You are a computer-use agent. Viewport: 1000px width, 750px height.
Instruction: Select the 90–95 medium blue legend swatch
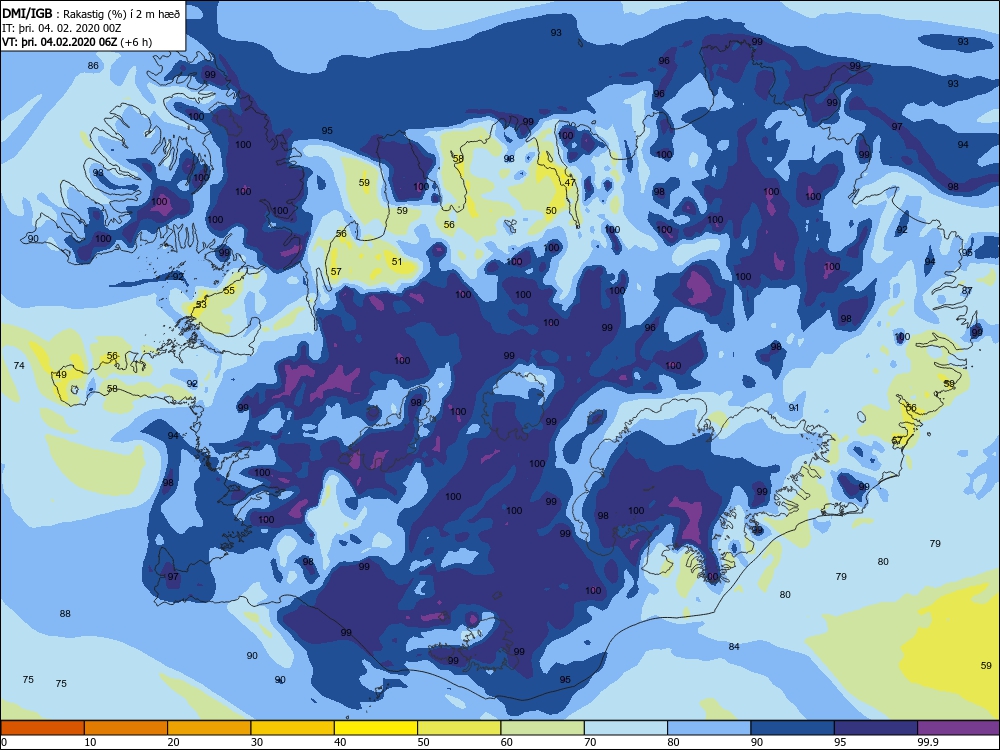(x=793, y=728)
